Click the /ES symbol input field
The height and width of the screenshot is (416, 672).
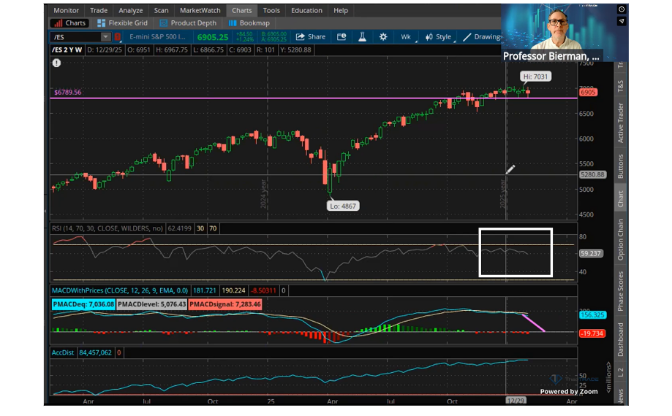coord(76,37)
